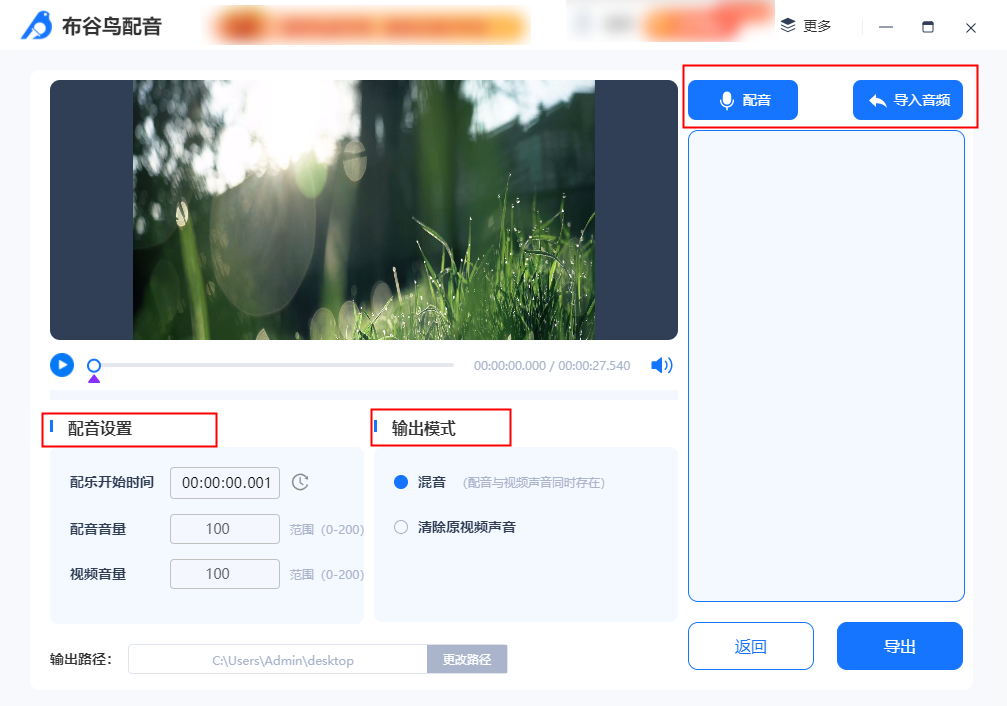Open the clock icon beside 配乐开始时间
The width and height of the screenshot is (1007, 706).
click(x=302, y=483)
